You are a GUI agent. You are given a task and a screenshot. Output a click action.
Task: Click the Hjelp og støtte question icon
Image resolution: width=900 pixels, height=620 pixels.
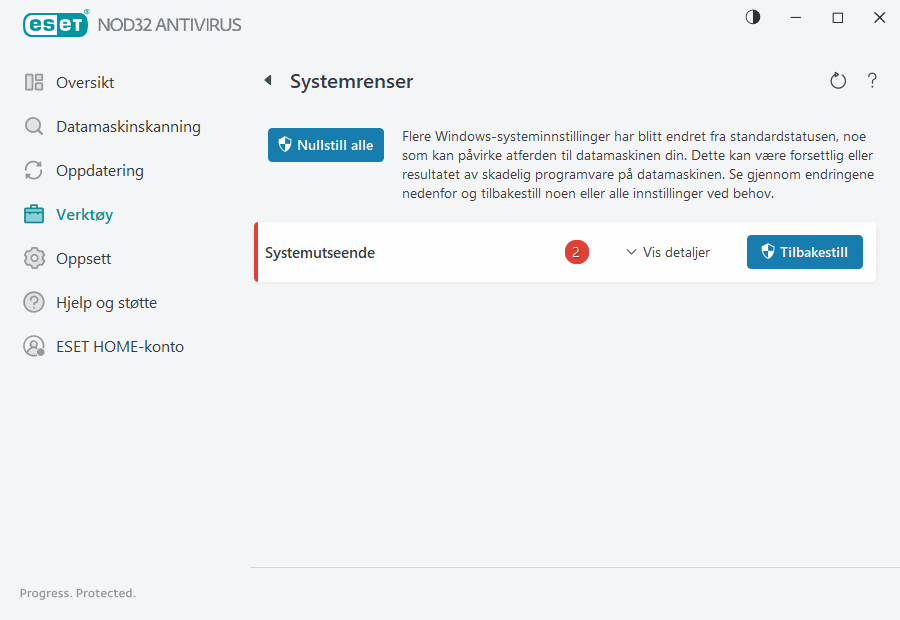click(35, 302)
